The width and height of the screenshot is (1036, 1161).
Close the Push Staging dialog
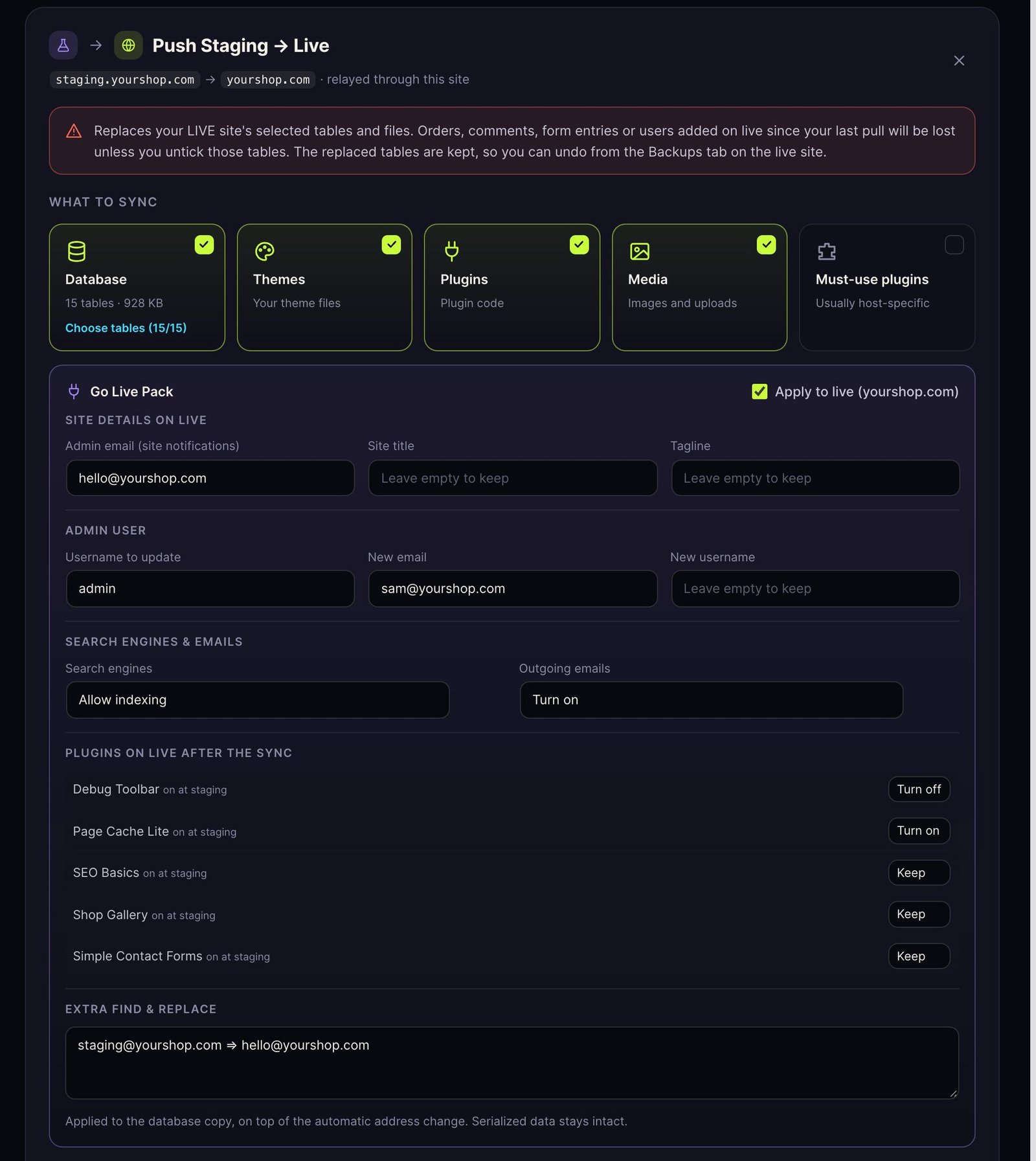point(959,61)
